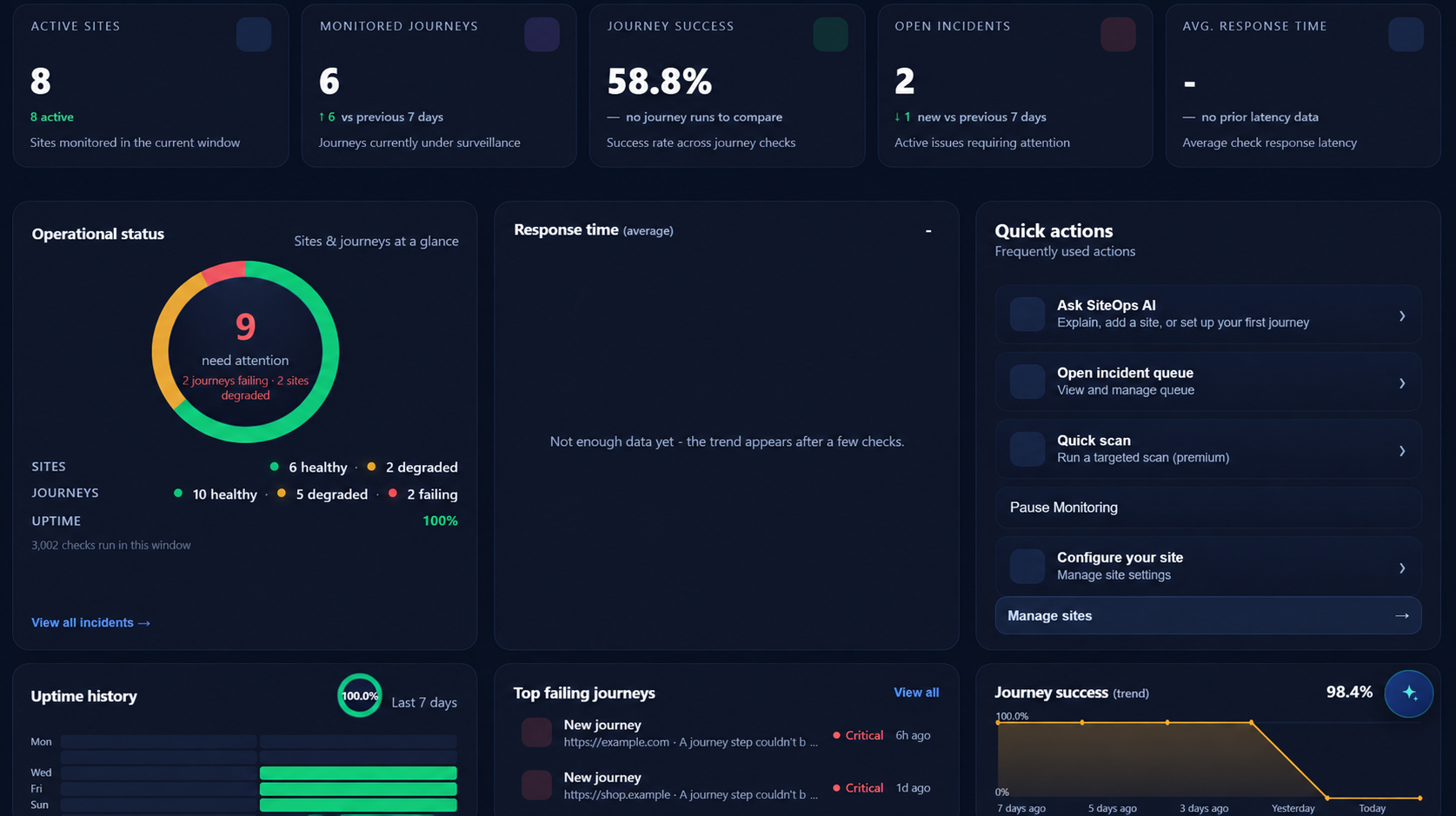Click the 58.8% journey success value
The width and height of the screenshot is (1456, 816).
click(659, 82)
